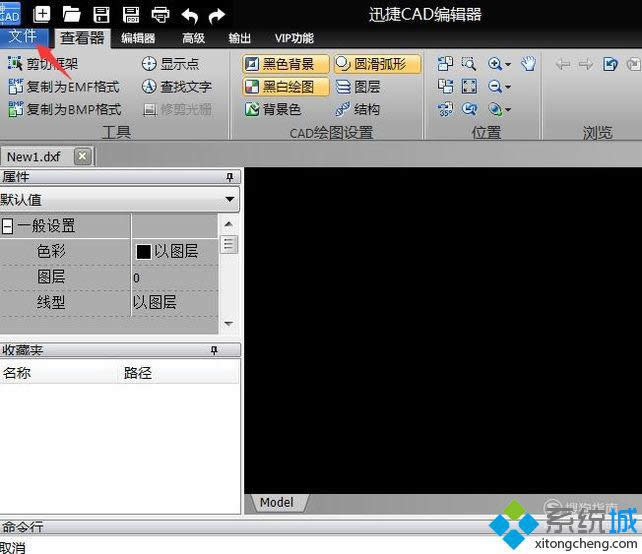Click the properties scrollbar up arrow
The height and width of the screenshot is (554, 642).
pos(229,224)
